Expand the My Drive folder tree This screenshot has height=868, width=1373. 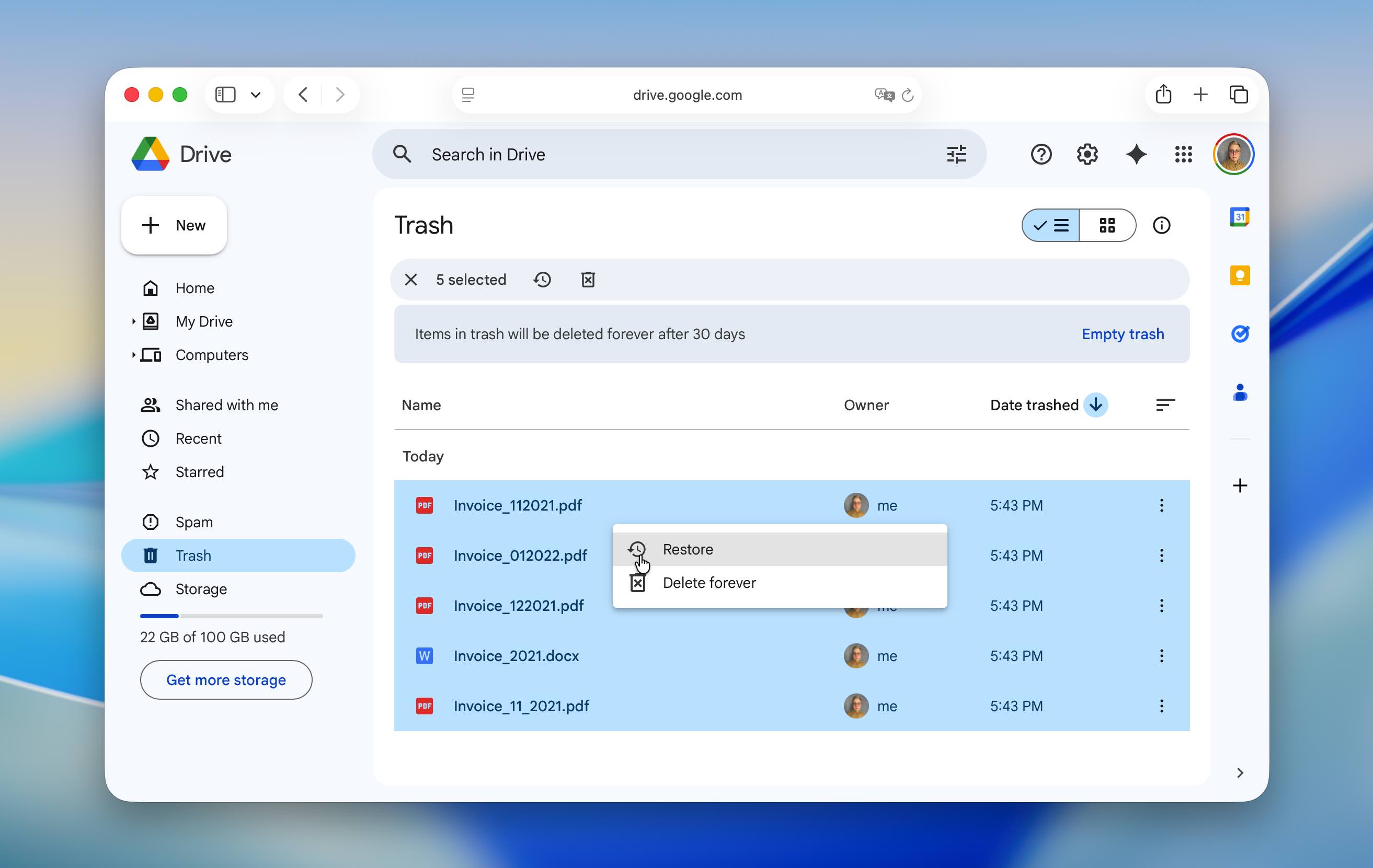[133, 321]
